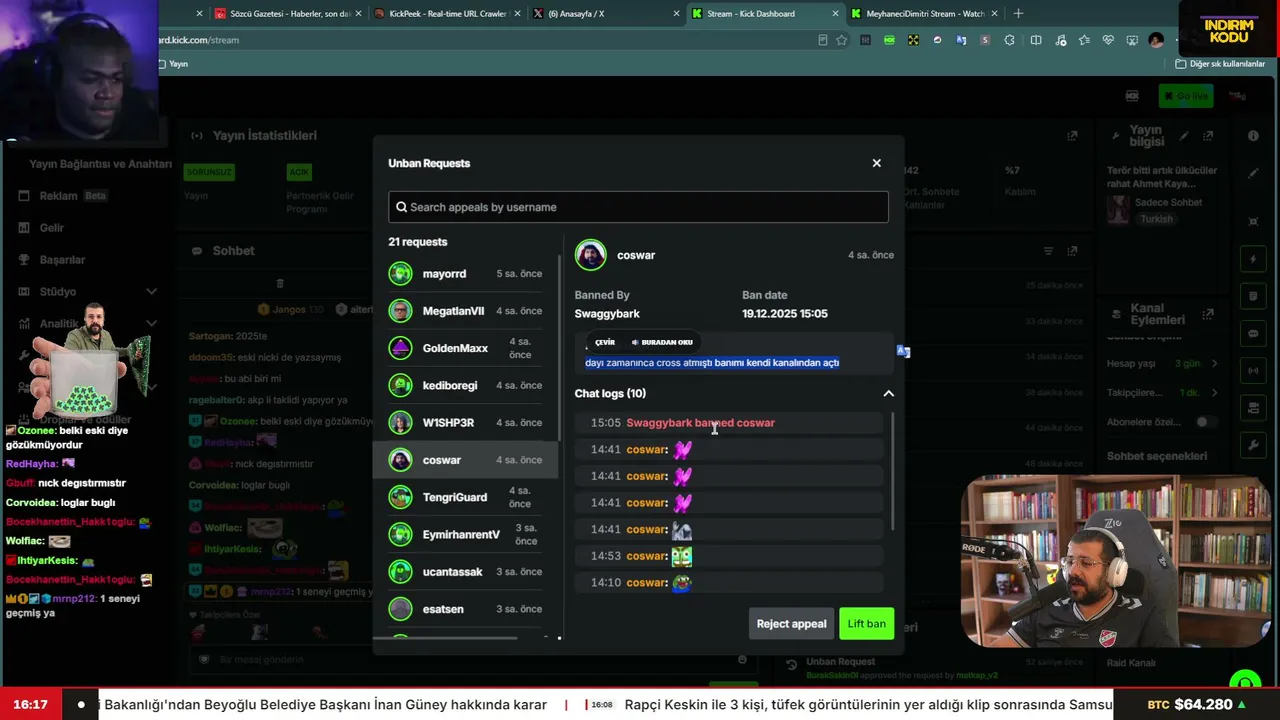1280x720 pixels.
Task: Click the Google Translate extension icon in toolbar
Action: pos(961,40)
